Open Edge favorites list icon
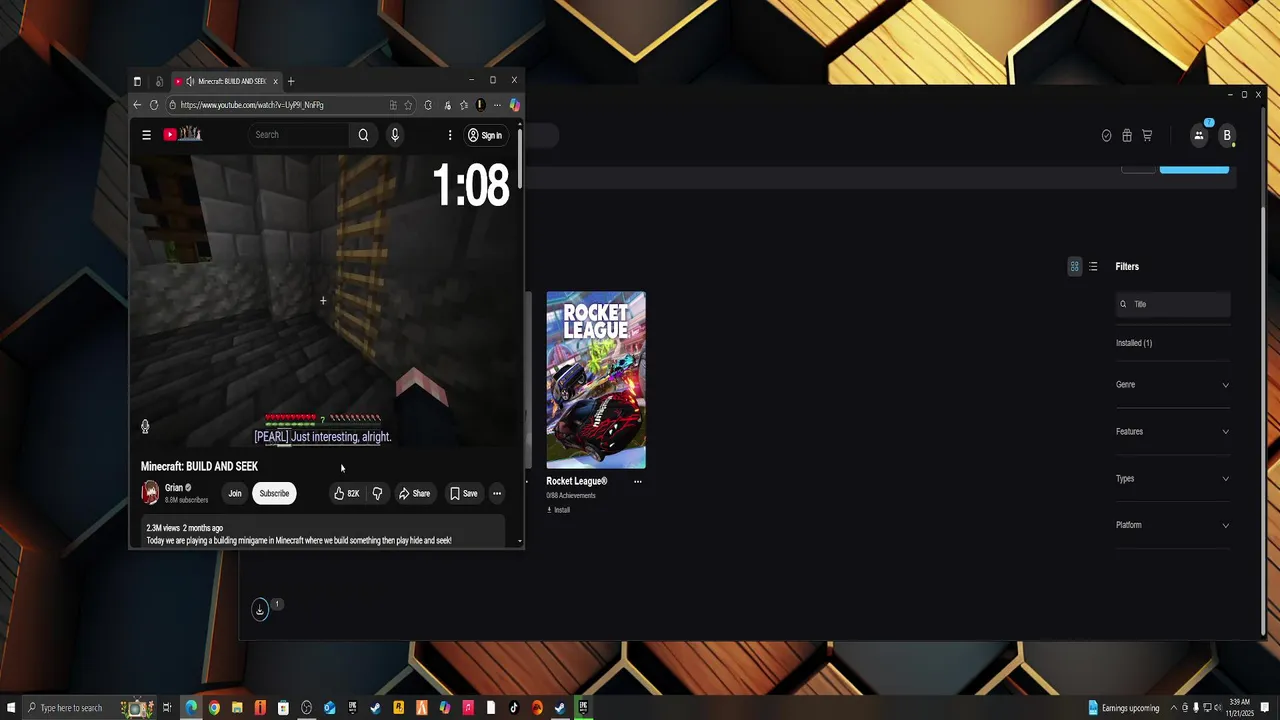 coord(464,105)
